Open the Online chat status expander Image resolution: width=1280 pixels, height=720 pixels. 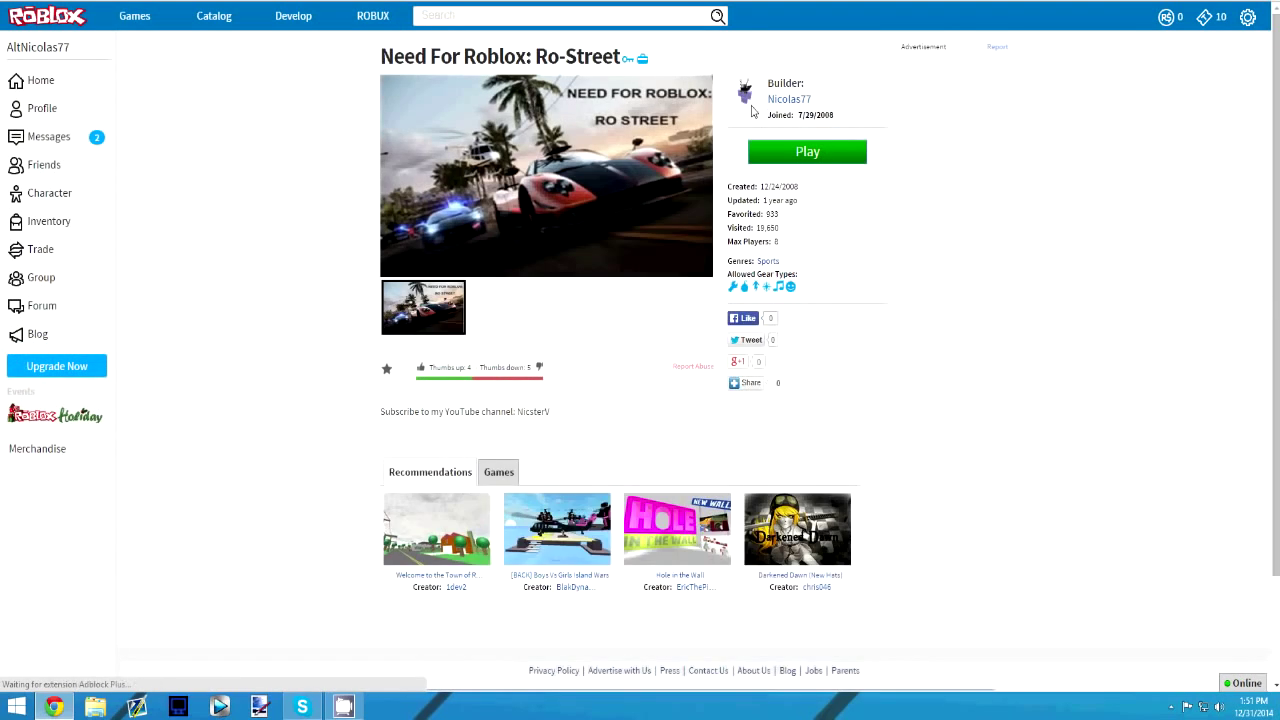coord(1243,684)
